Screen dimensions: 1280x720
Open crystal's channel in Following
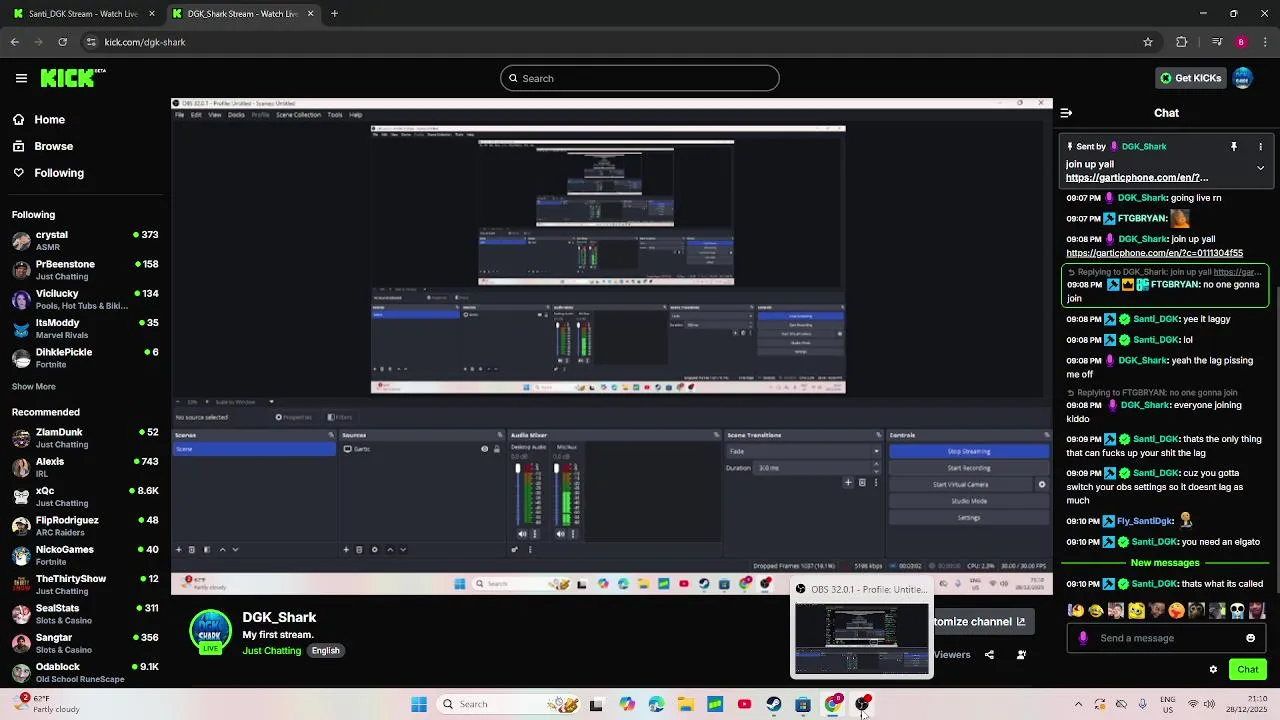click(85, 240)
